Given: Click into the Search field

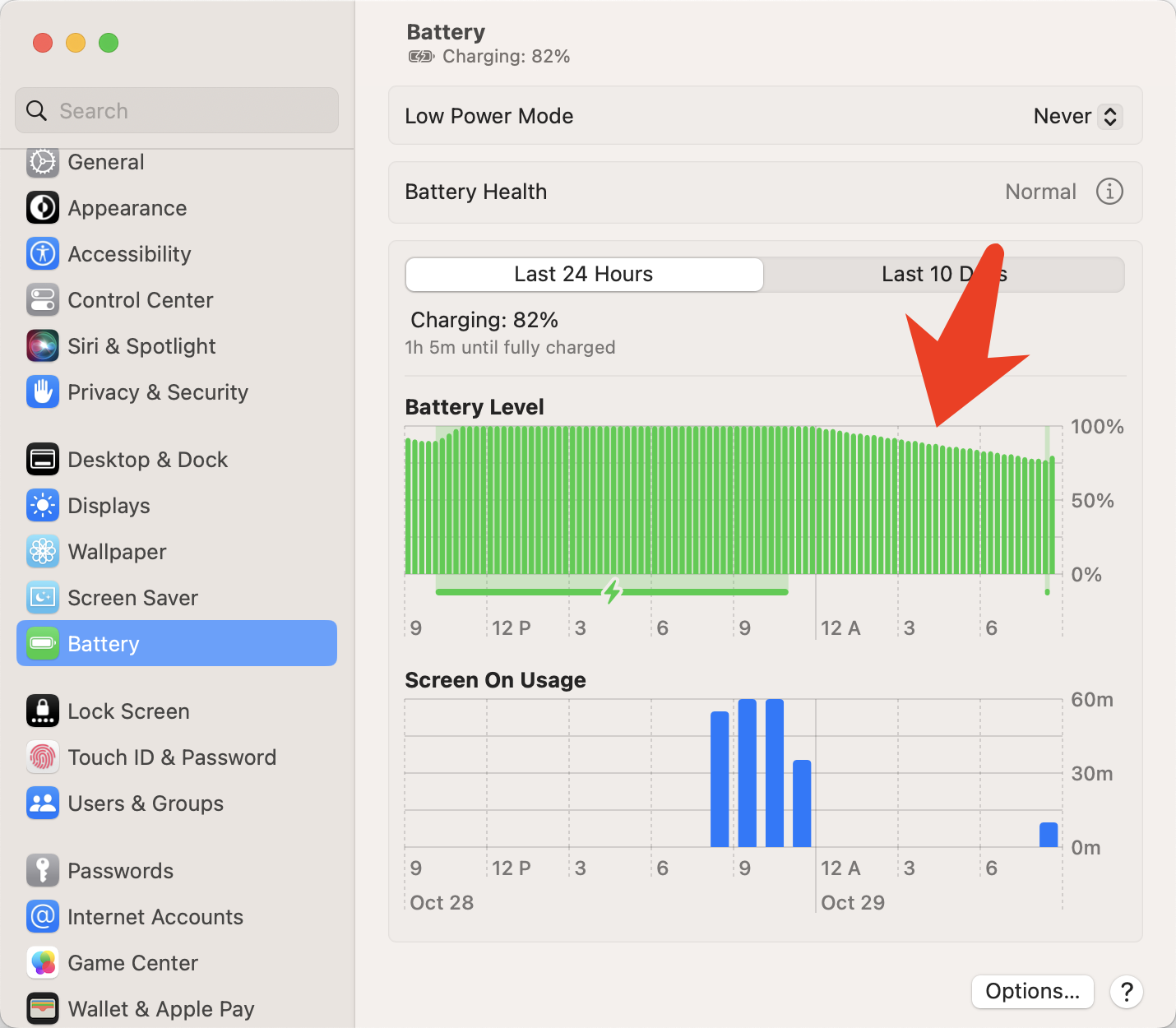Looking at the screenshot, I should pyautogui.click(x=177, y=111).
